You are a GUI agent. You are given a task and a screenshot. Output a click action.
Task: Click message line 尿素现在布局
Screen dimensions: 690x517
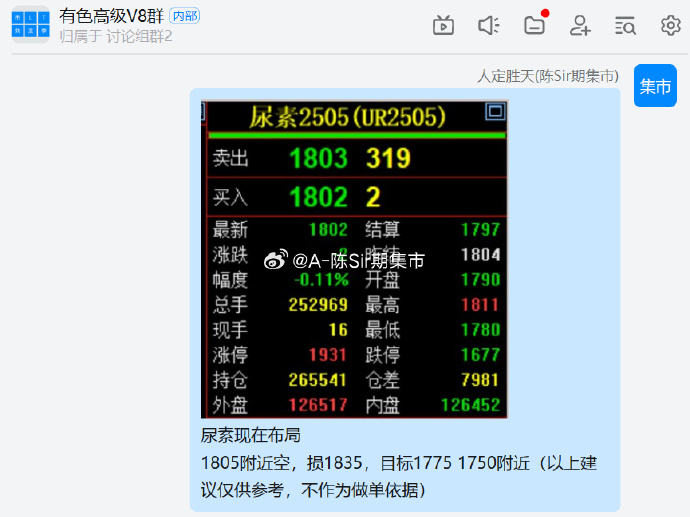[251, 436]
